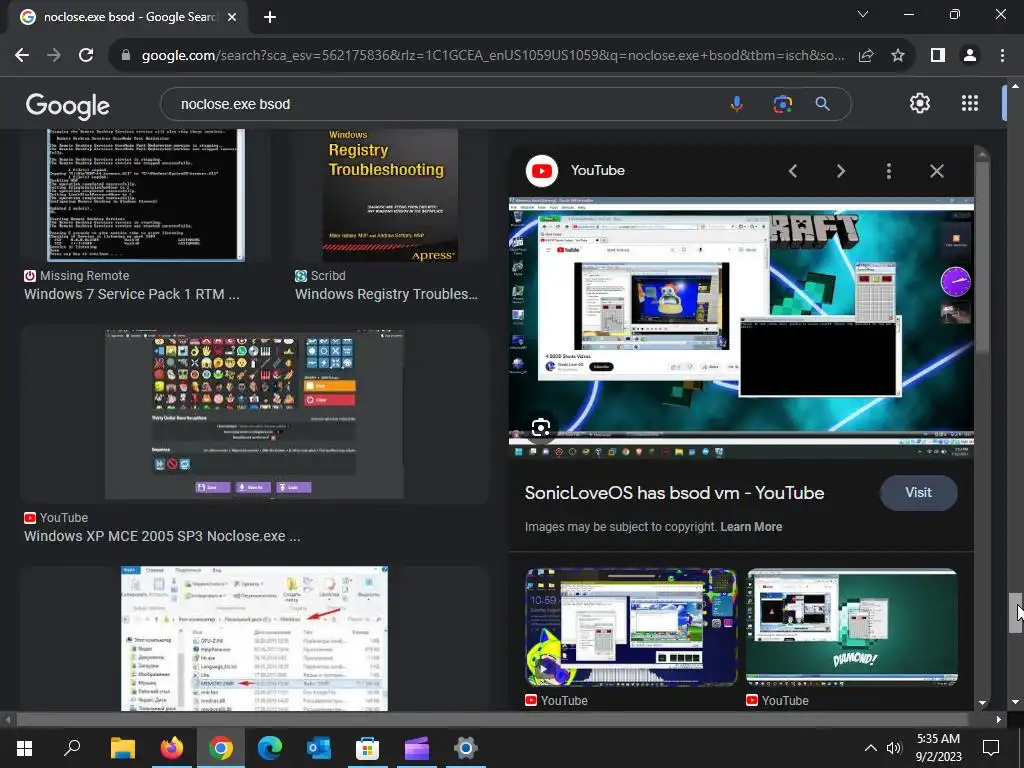Open notifications action center
Viewport: 1024px width, 768px height.
click(x=991, y=748)
